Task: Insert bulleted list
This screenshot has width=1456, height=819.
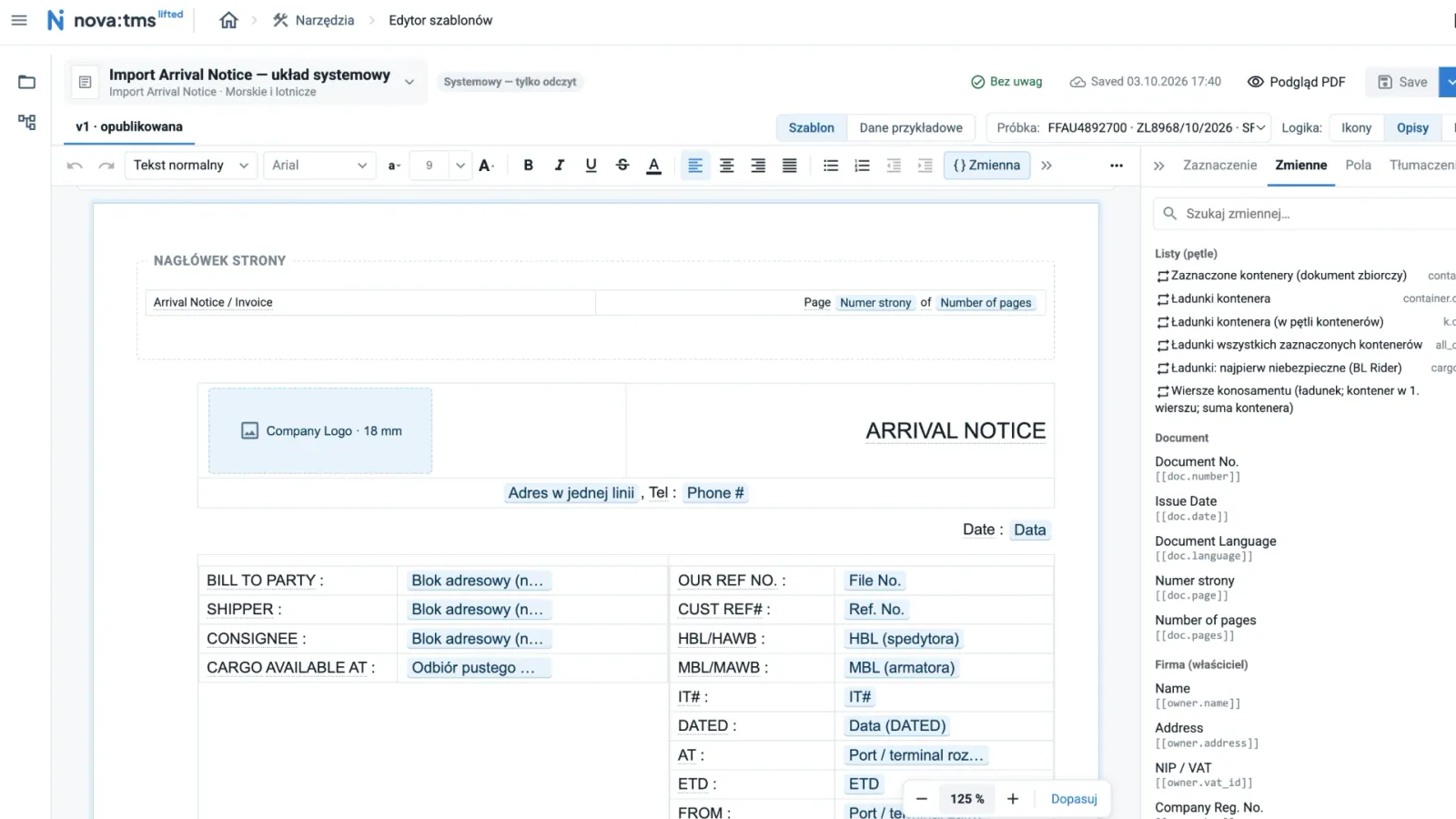Action: [x=831, y=165]
